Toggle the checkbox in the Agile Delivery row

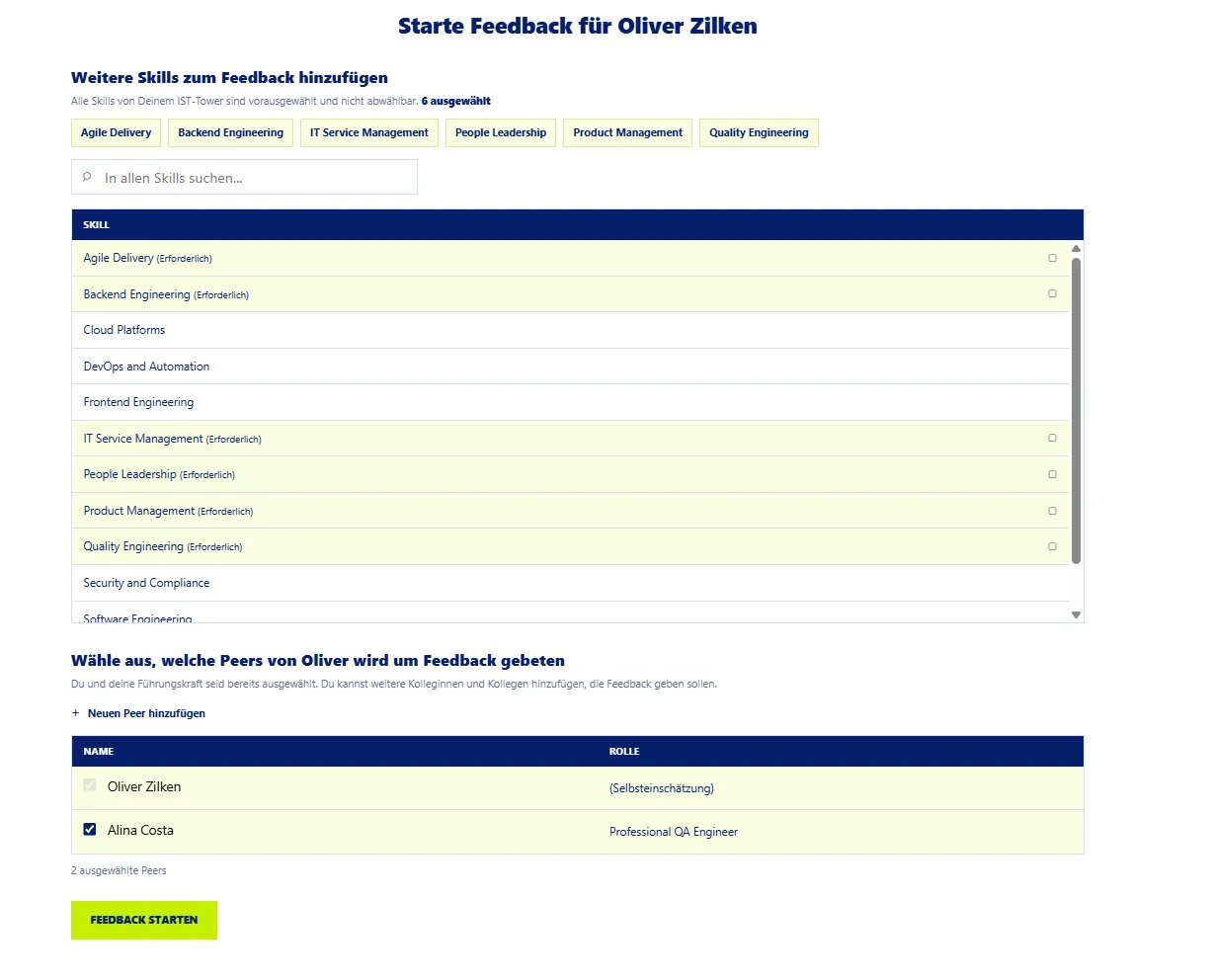1052,258
